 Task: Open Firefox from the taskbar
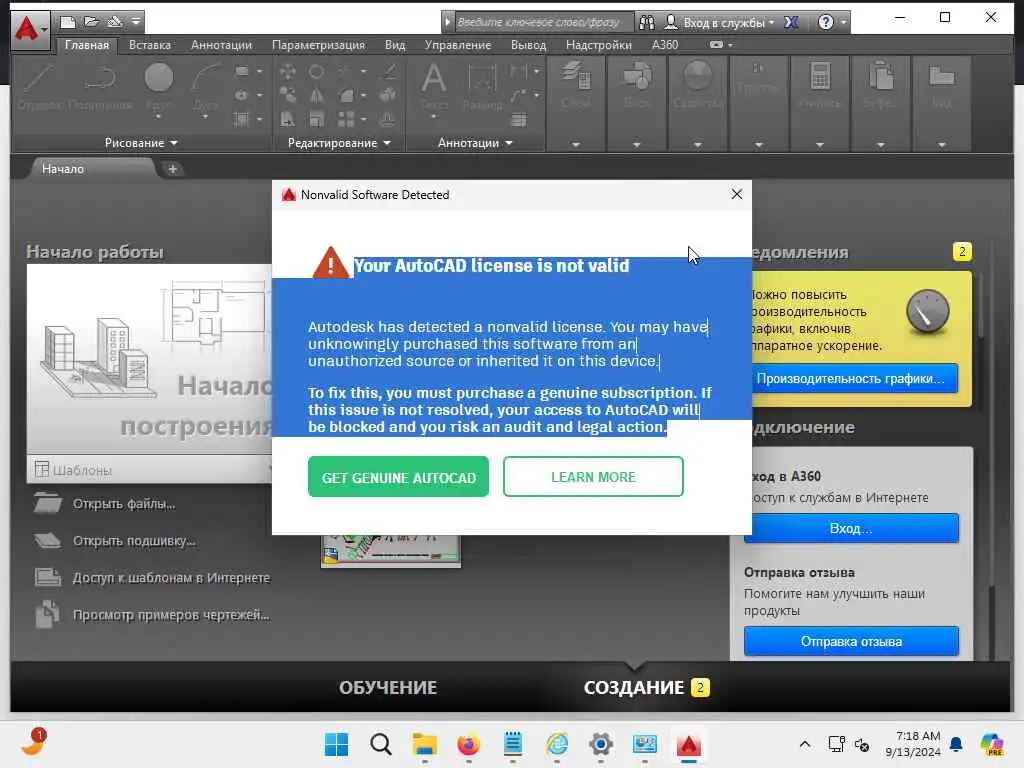click(468, 744)
